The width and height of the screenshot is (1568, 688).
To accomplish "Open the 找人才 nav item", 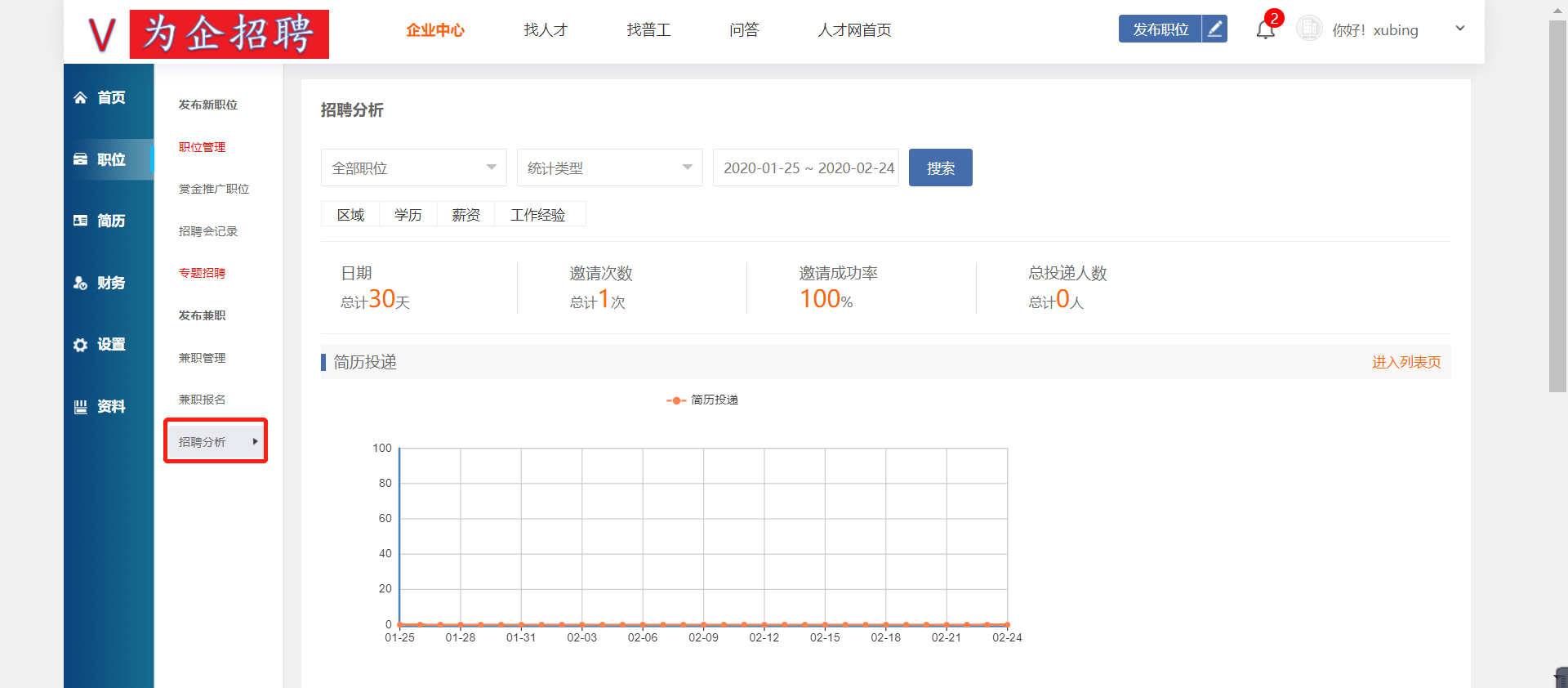I will (x=546, y=30).
